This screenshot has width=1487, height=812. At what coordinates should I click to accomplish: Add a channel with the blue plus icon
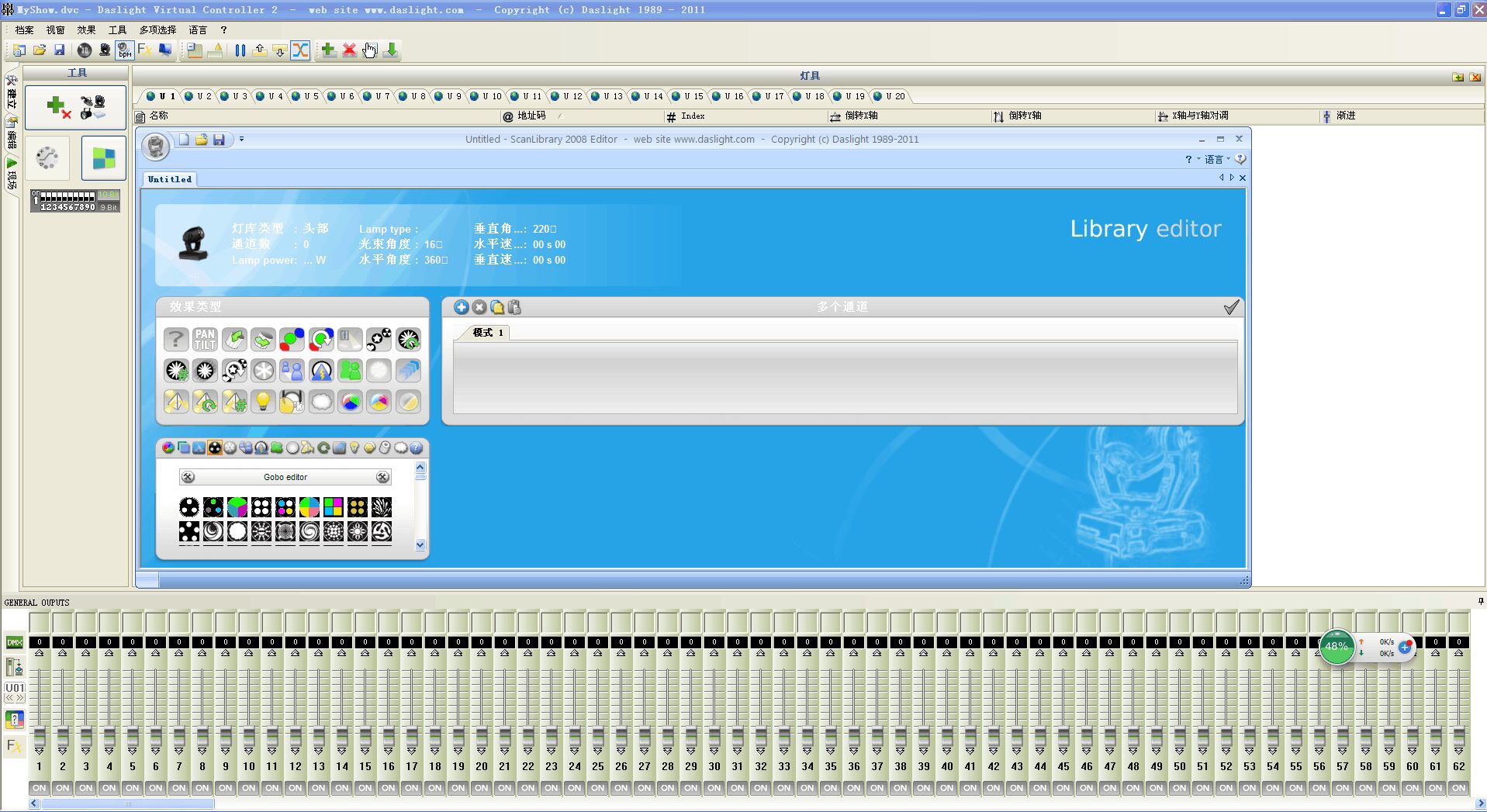[x=462, y=307]
